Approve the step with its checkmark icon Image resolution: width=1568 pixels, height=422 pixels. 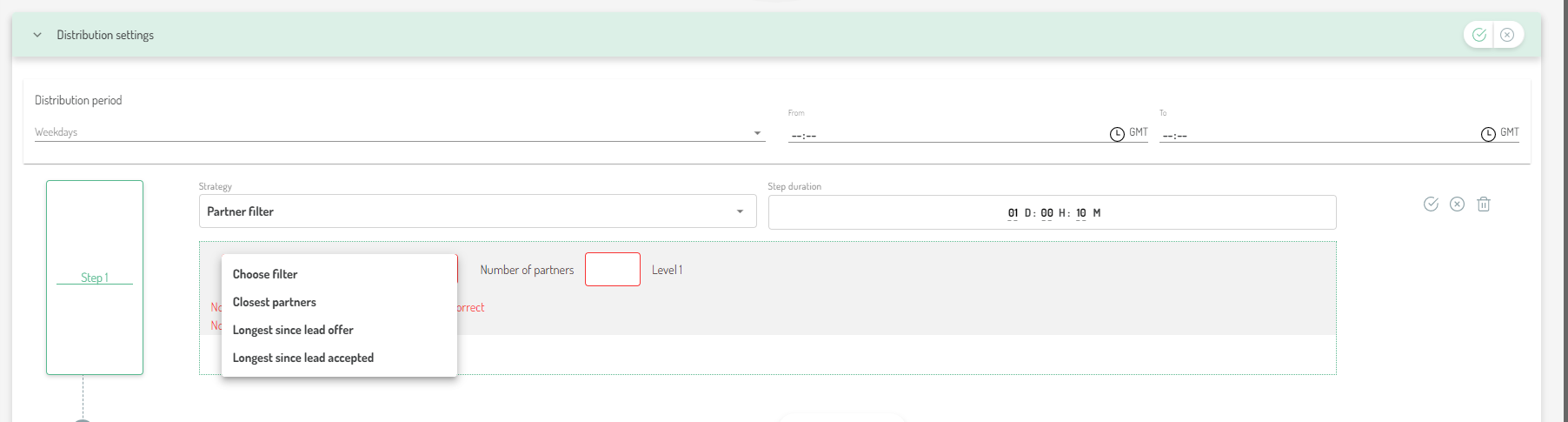[1431, 204]
